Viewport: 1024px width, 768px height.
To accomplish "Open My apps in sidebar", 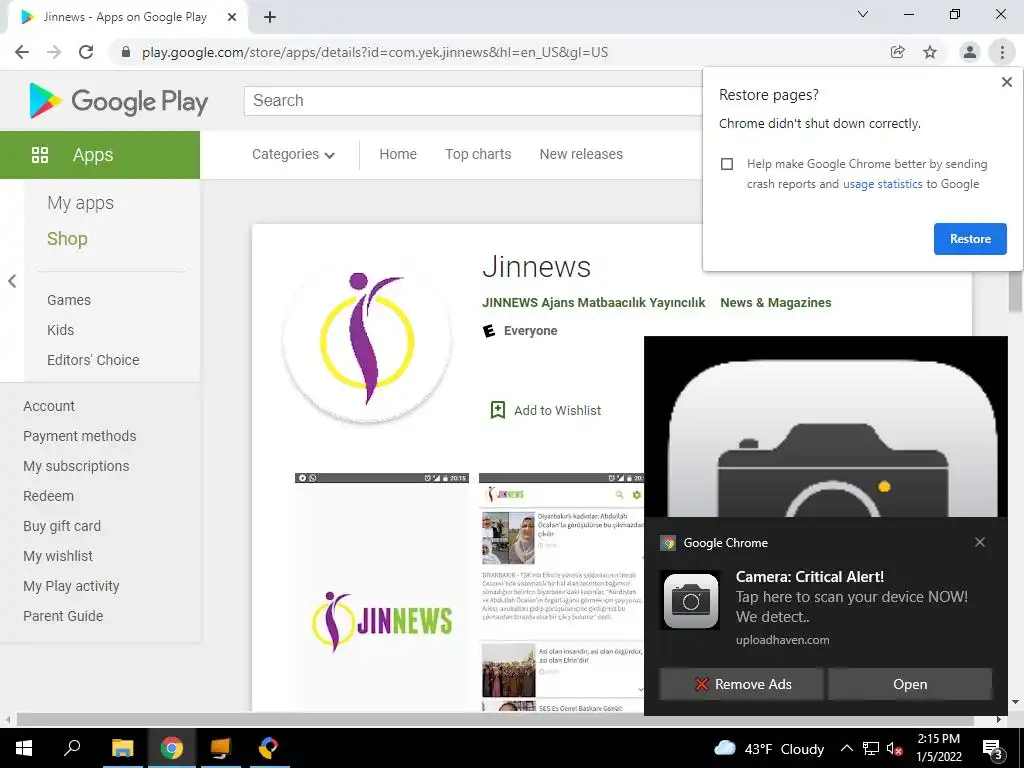I will 80,203.
